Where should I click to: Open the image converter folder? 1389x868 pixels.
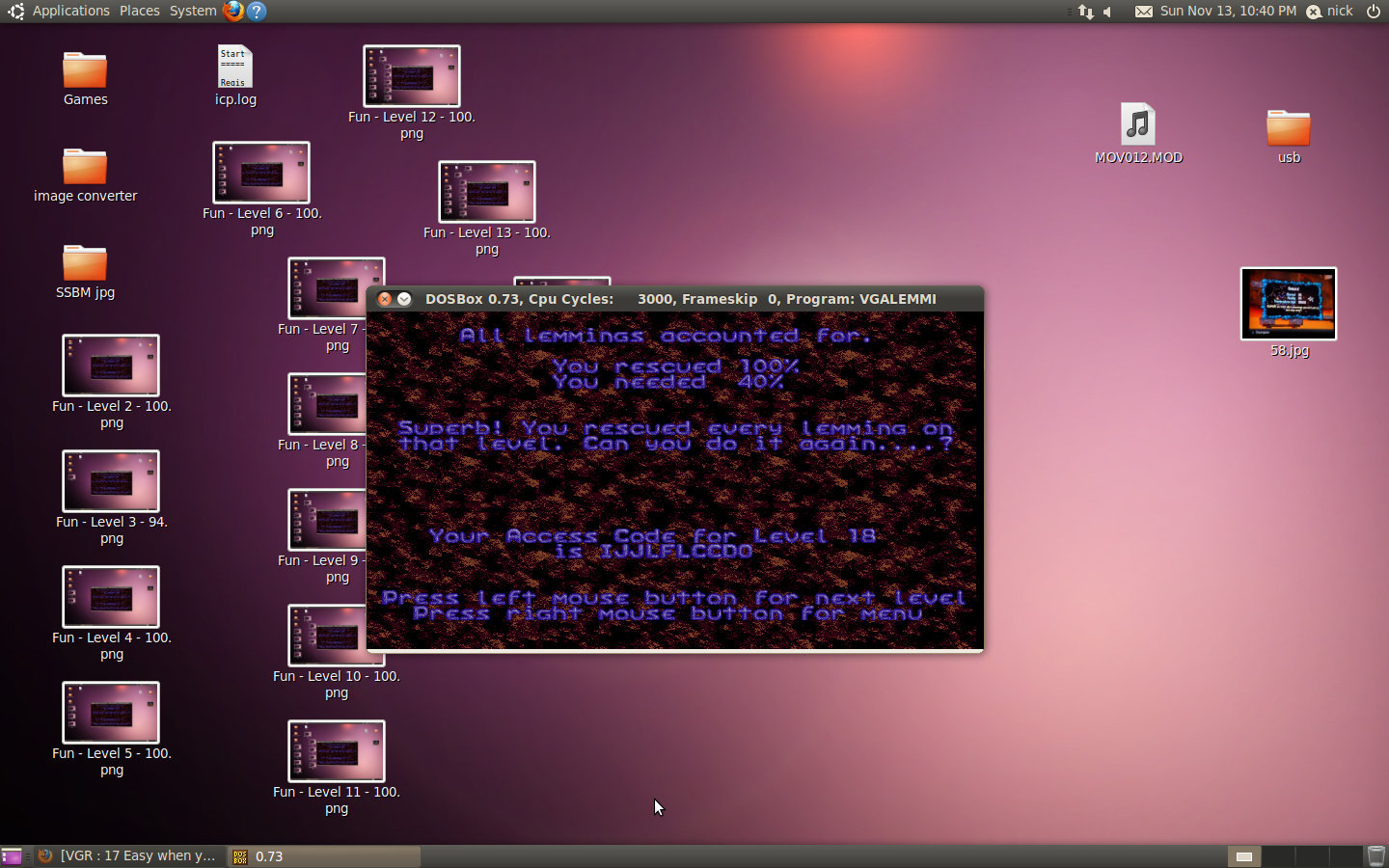(x=85, y=168)
